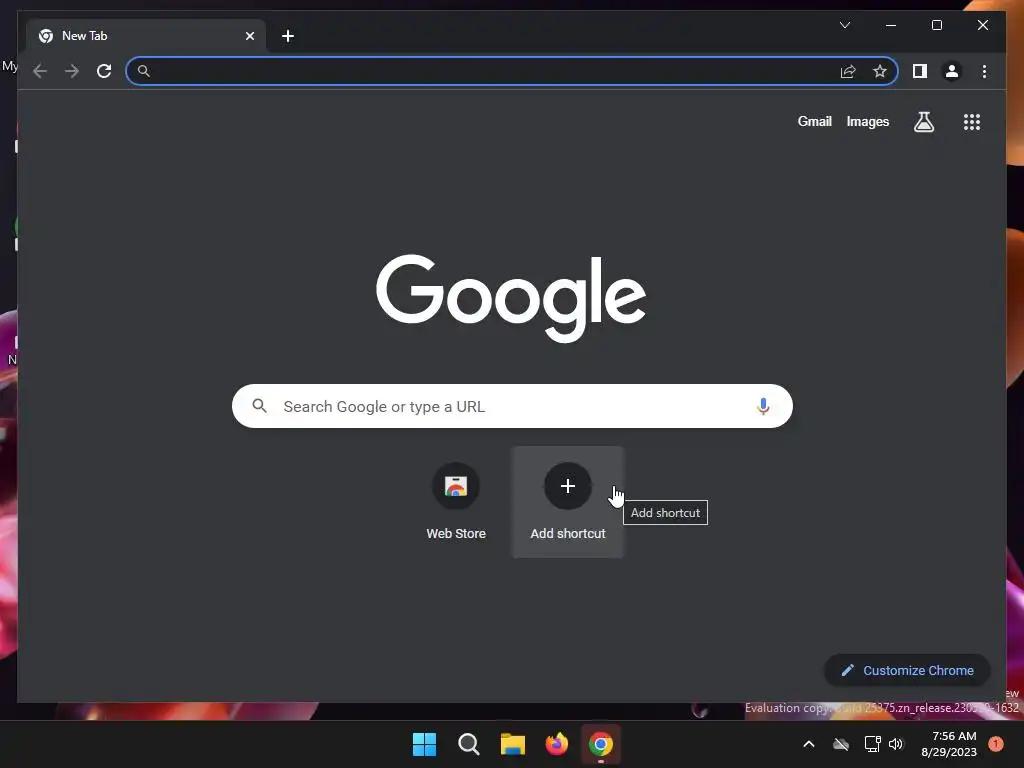Reload the page with the refresh icon

tap(104, 71)
